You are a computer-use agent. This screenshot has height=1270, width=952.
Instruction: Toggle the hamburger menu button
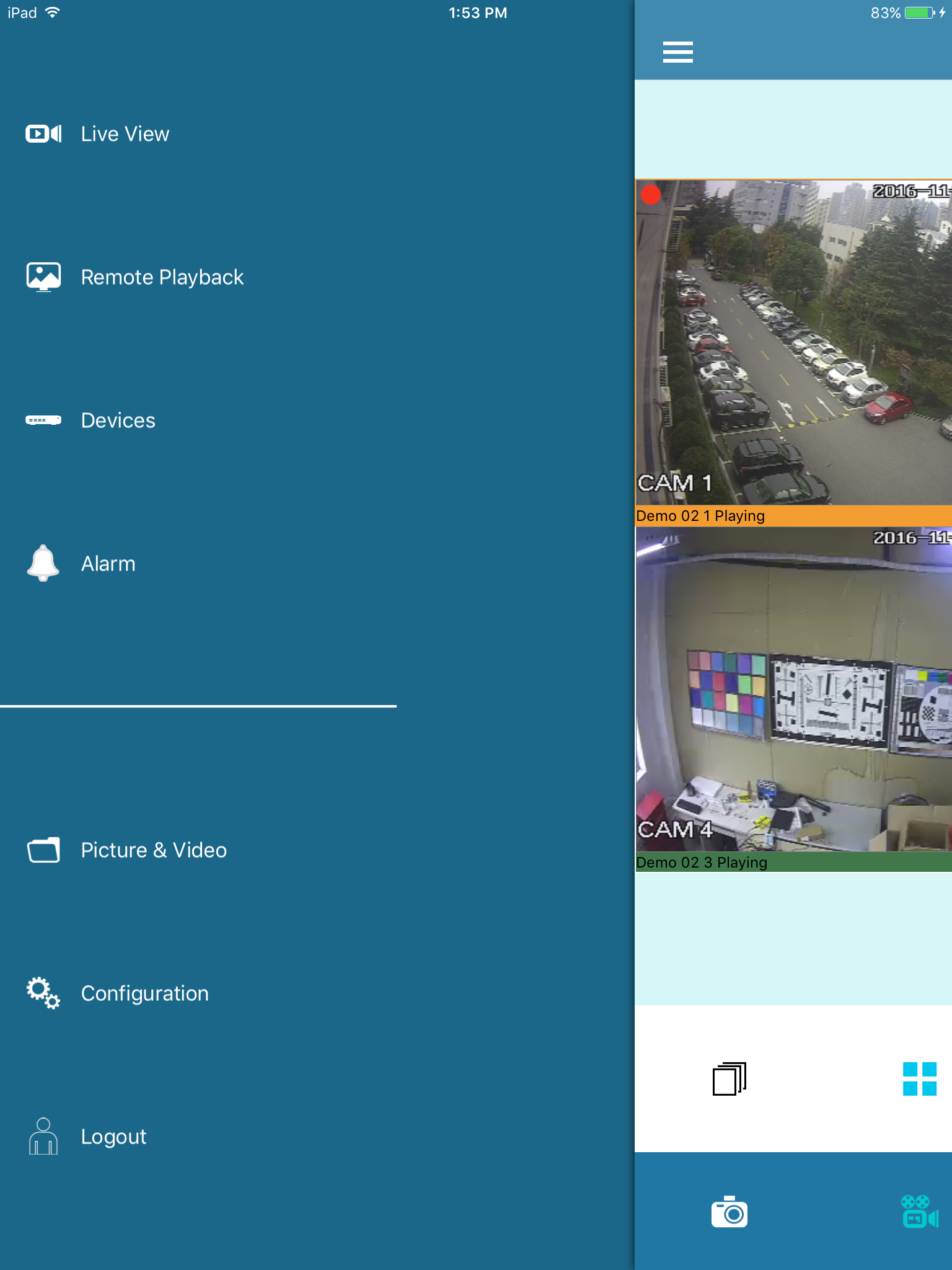tap(677, 52)
